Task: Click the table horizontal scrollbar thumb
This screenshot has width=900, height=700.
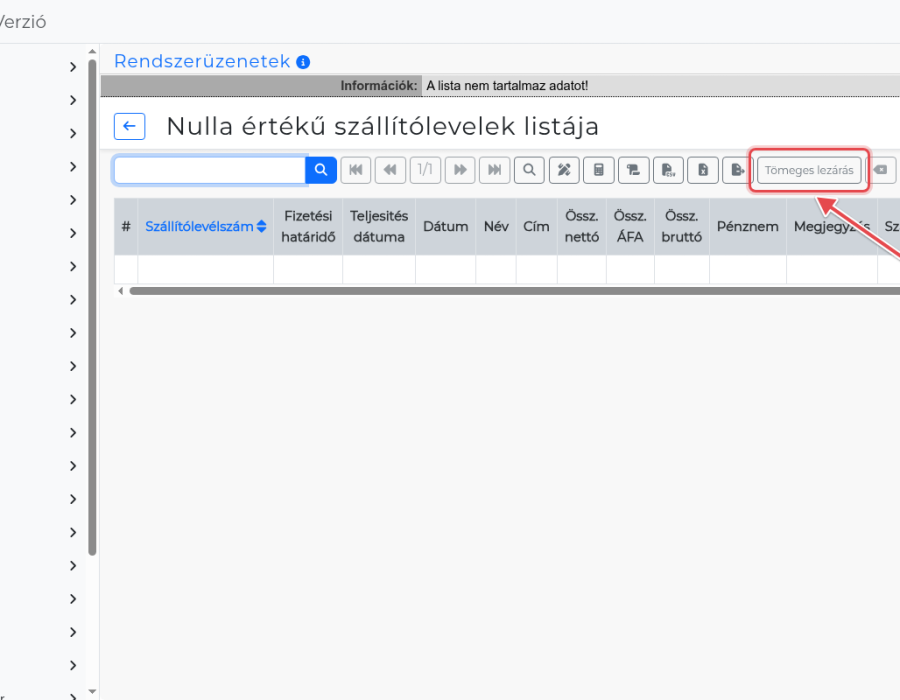Action: (x=514, y=291)
